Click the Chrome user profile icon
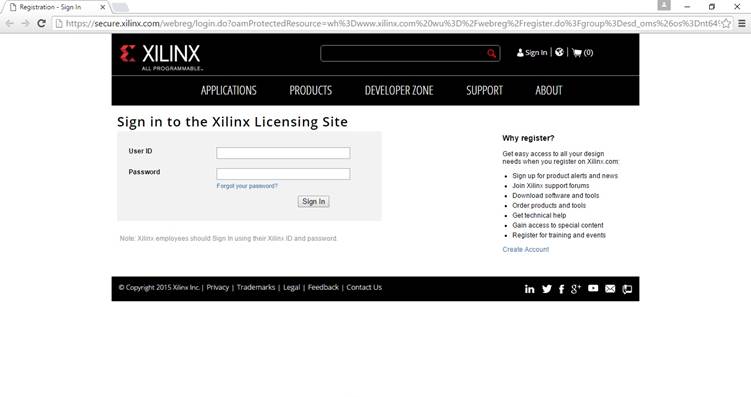 (x=664, y=5)
